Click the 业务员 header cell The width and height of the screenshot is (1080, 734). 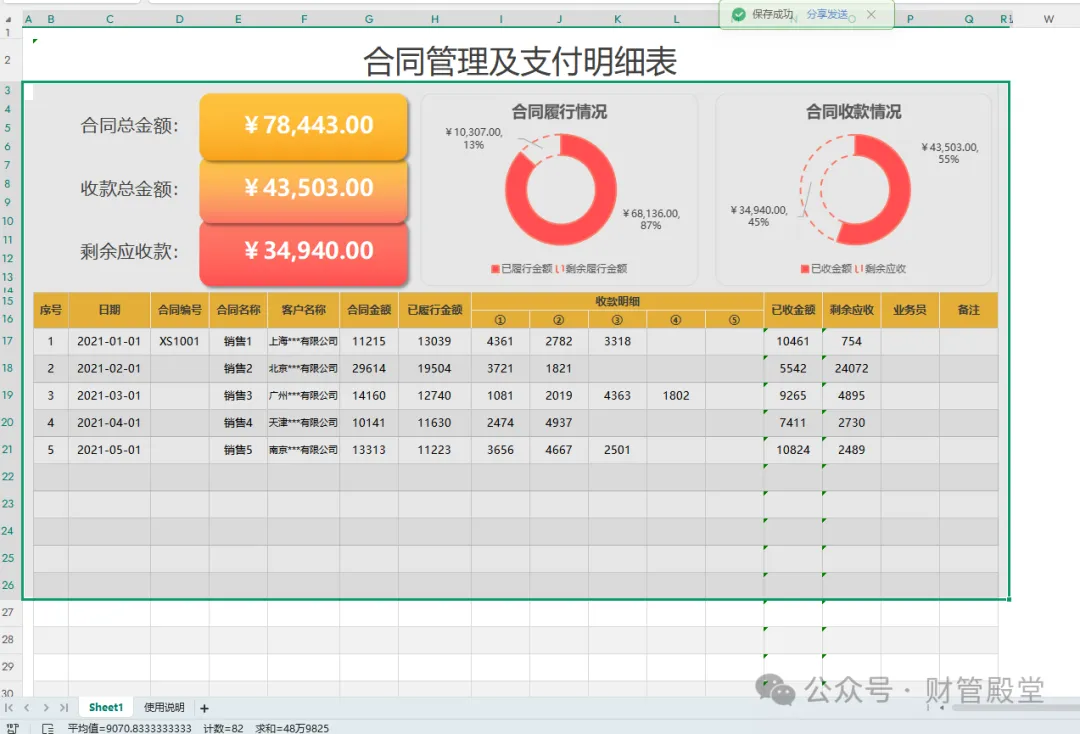point(910,310)
